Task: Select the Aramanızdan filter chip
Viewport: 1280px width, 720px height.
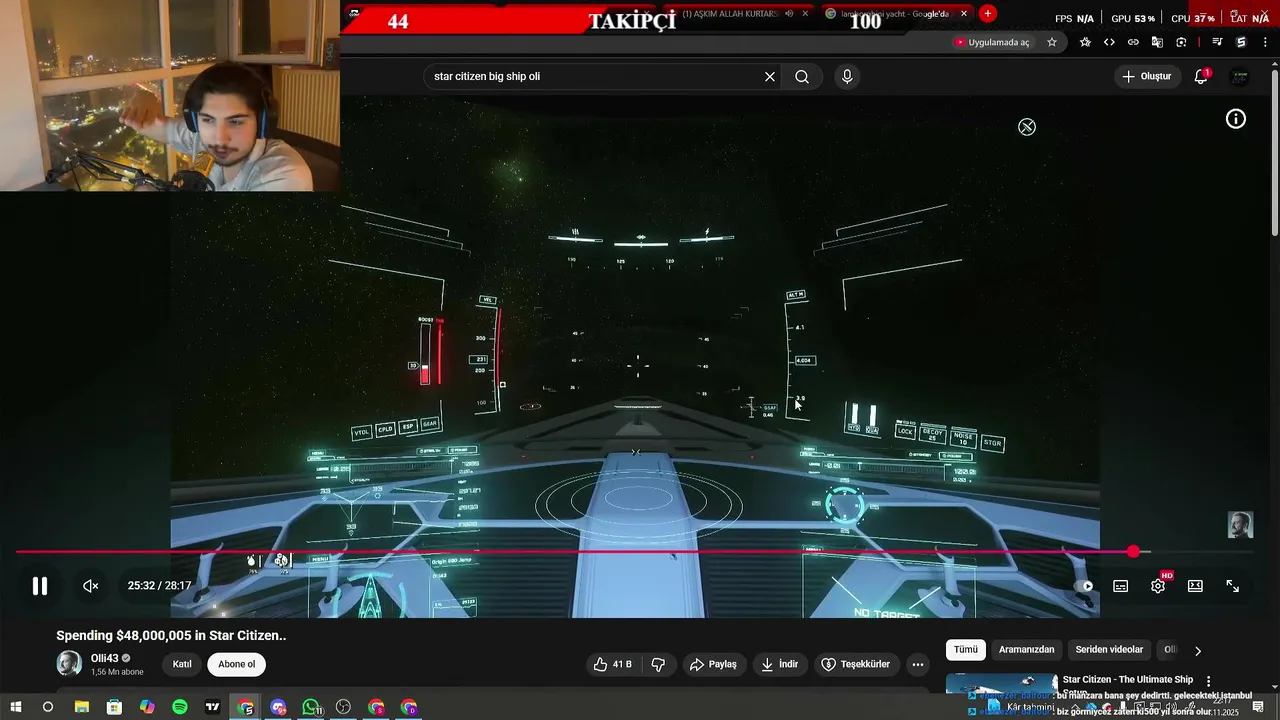Action: click(x=1027, y=650)
